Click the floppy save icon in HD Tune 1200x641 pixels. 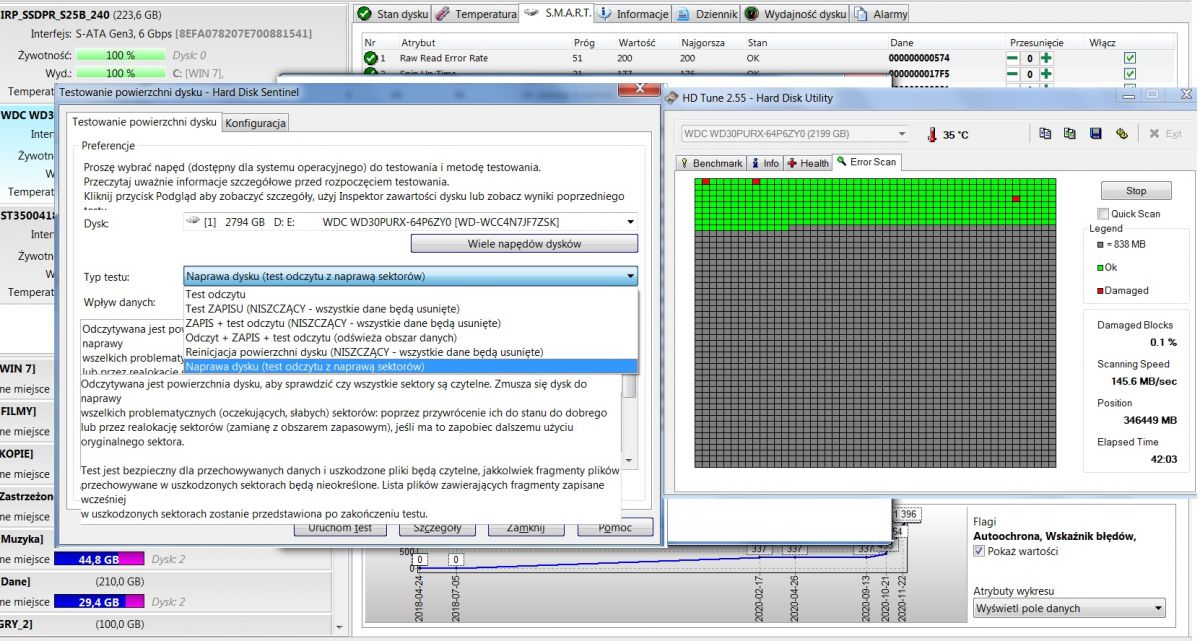[x=1095, y=133]
